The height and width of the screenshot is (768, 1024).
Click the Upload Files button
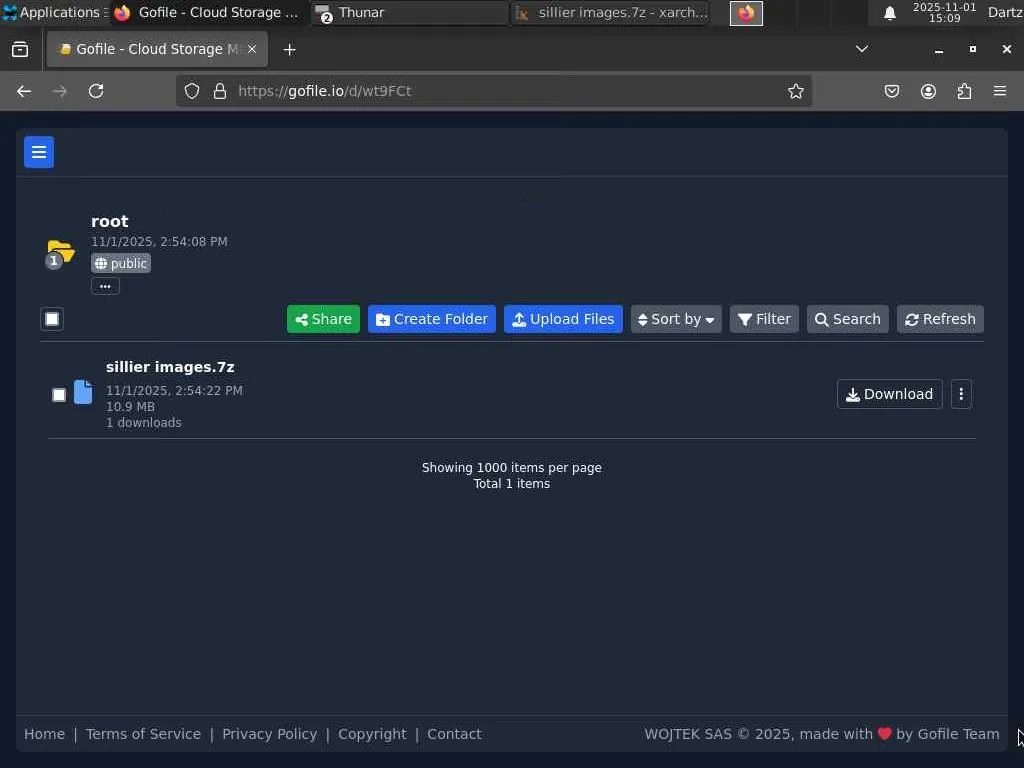pos(563,319)
